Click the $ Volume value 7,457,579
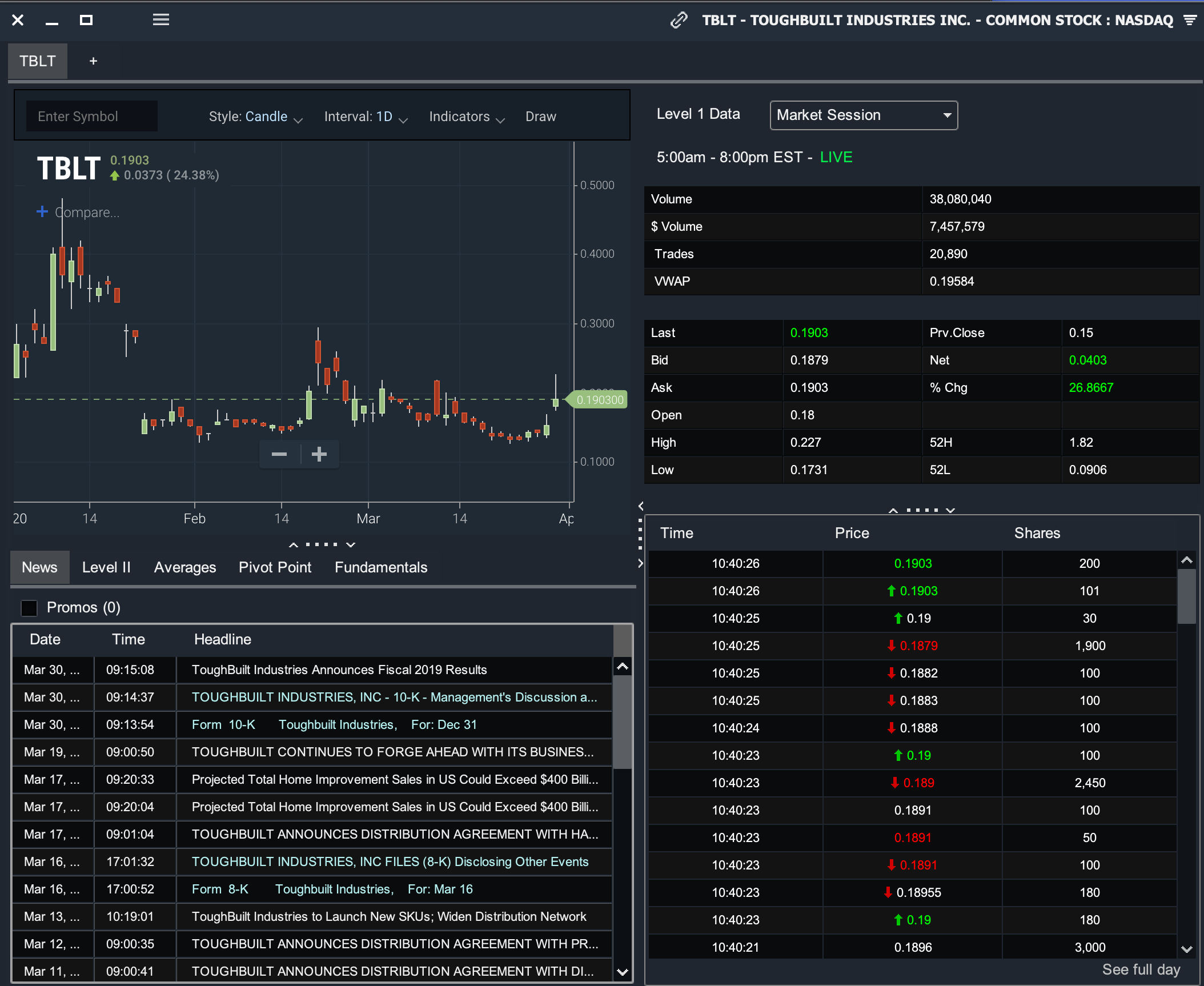Screen dimensions: 1204x986 coord(957,226)
